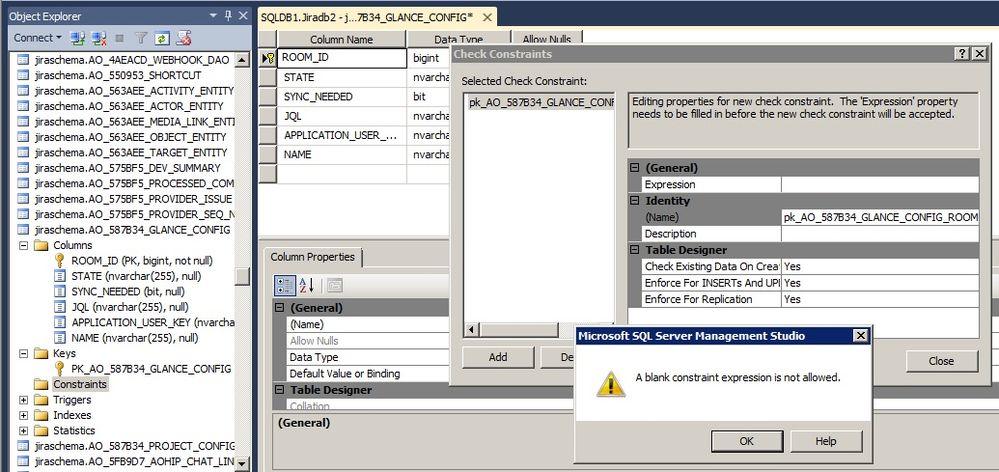
Task: Toggle the Object Explorer auto-hide pin
Action: [228, 16]
